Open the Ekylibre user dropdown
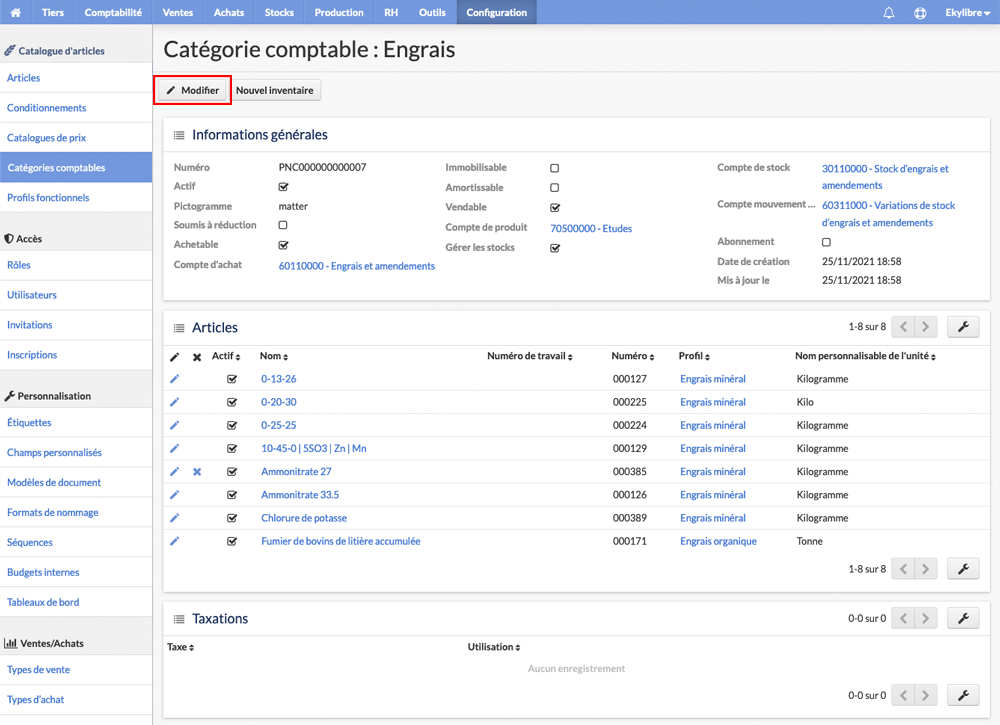The width and height of the screenshot is (1000, 725). [967, 13]
